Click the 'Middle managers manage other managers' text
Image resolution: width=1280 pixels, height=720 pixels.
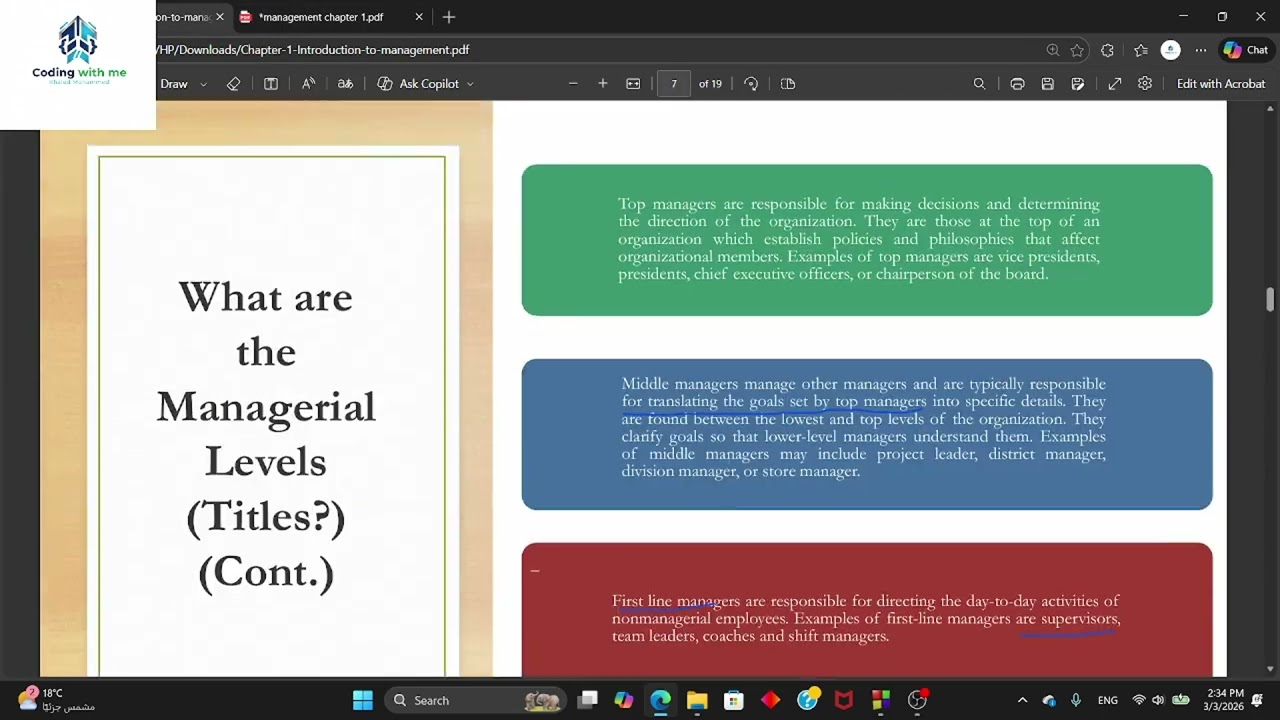coord(863,427)
